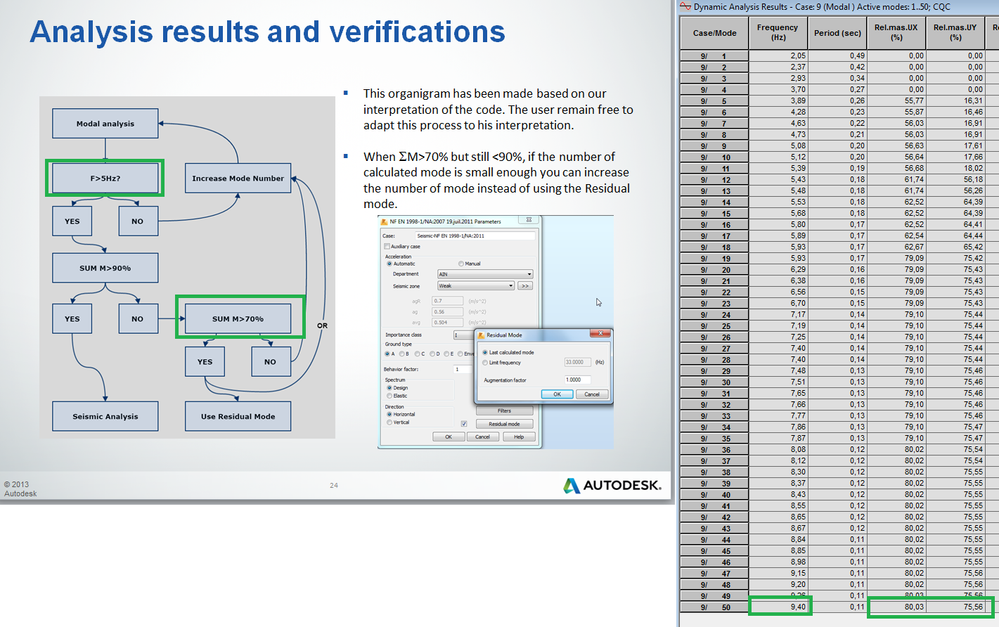Click Rel.mas.UY cell 75,56 in mode 50 row
This screenshot has height=627, width=999.
pyautogui.click(x=955, y=607)
